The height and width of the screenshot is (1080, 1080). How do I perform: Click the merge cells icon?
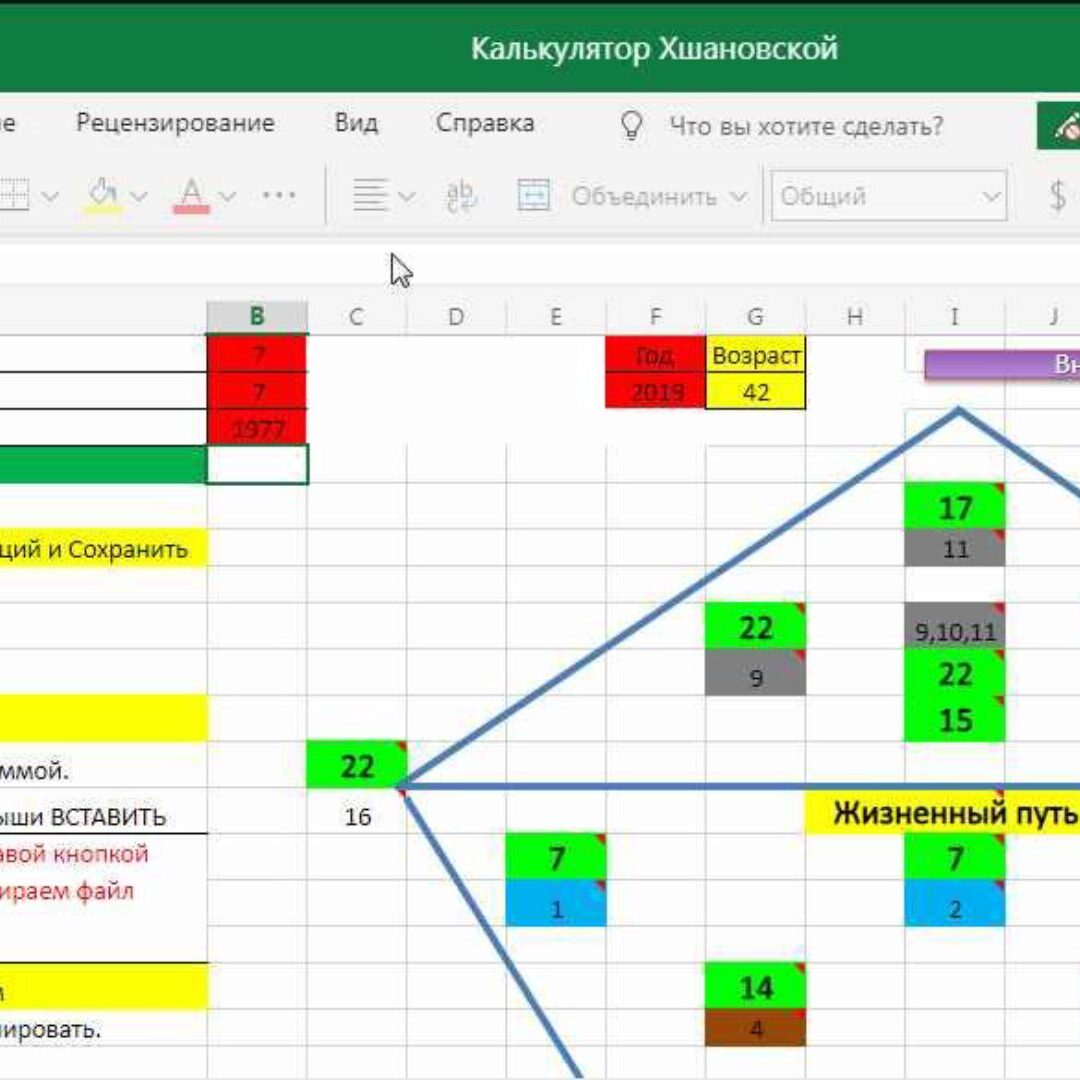[x=534, y=195]
